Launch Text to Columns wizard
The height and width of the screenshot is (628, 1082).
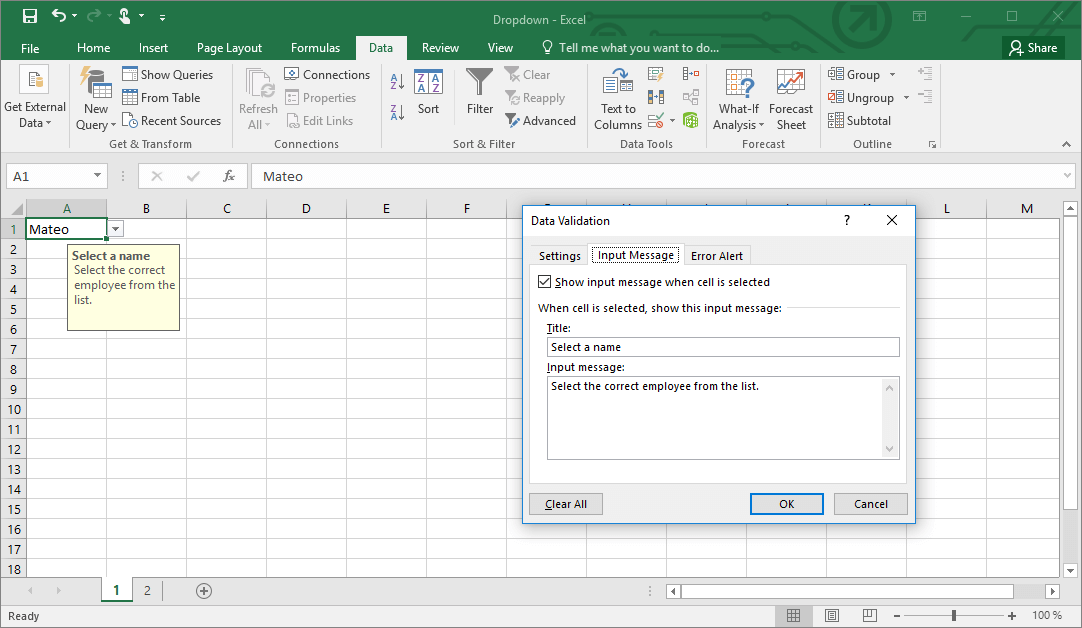(x=618, y=99)
